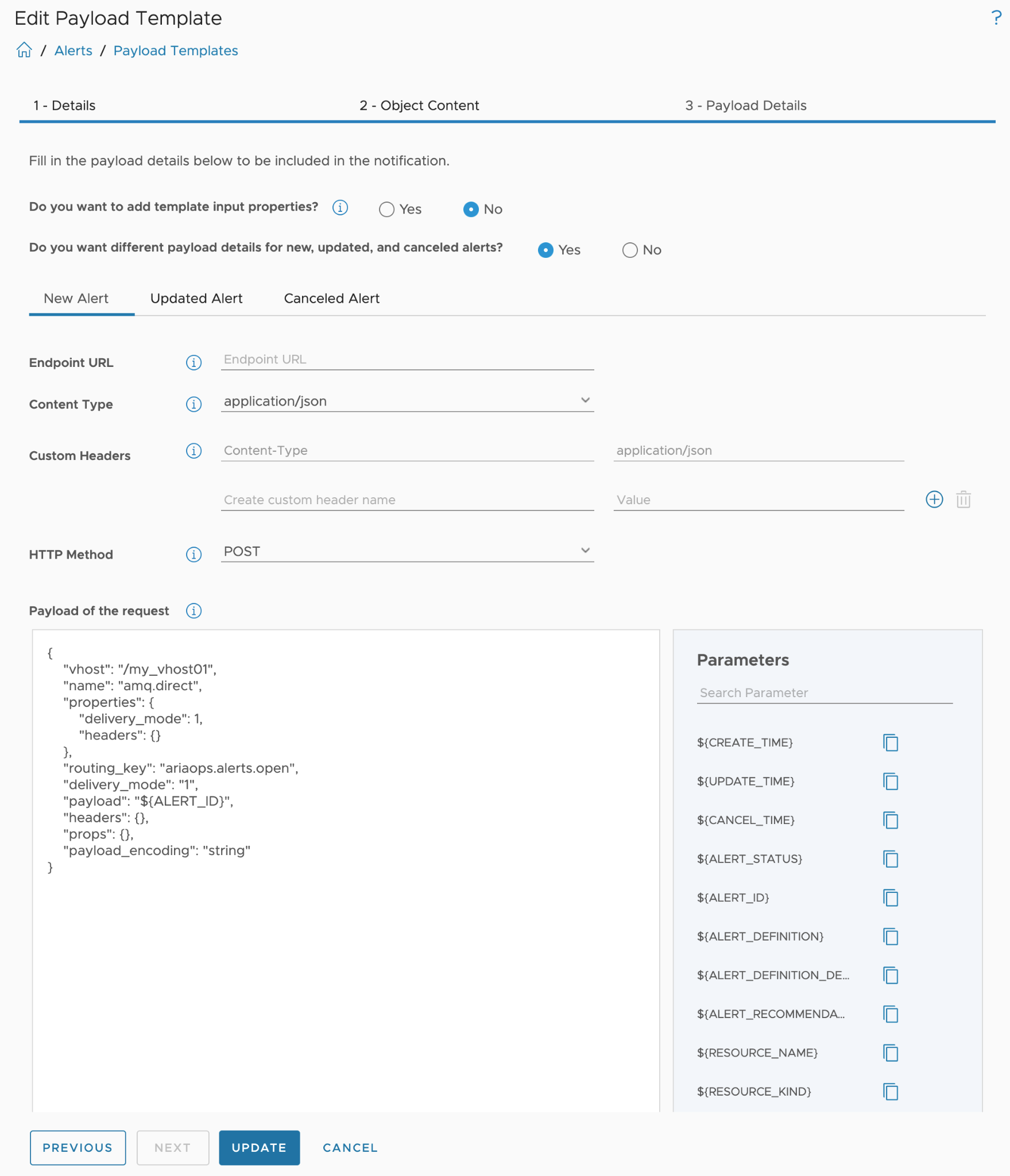Click the "payload_encoding" line in payload

click(157, 850)
